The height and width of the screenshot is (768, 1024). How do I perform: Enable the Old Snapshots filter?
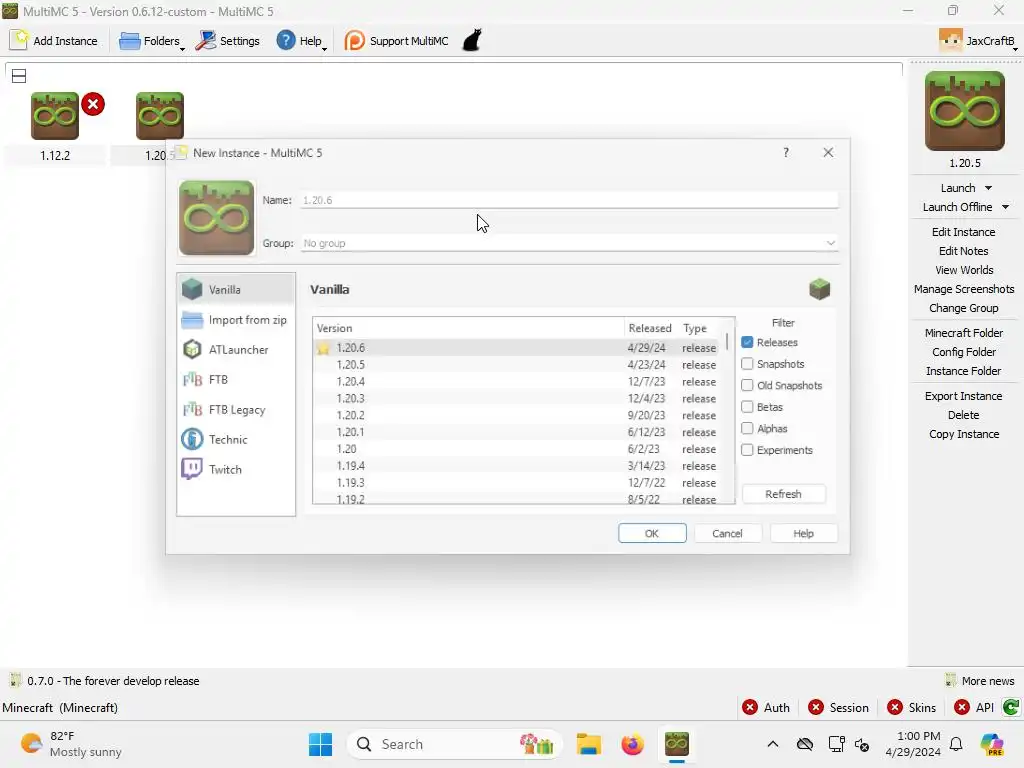pos(747,385)
